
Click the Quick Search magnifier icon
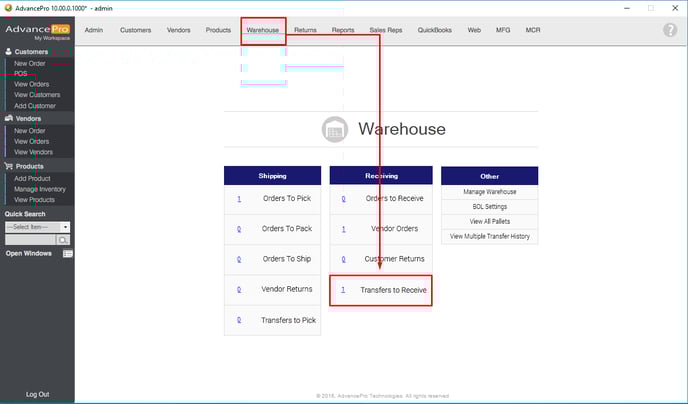[x=64, y=240]
